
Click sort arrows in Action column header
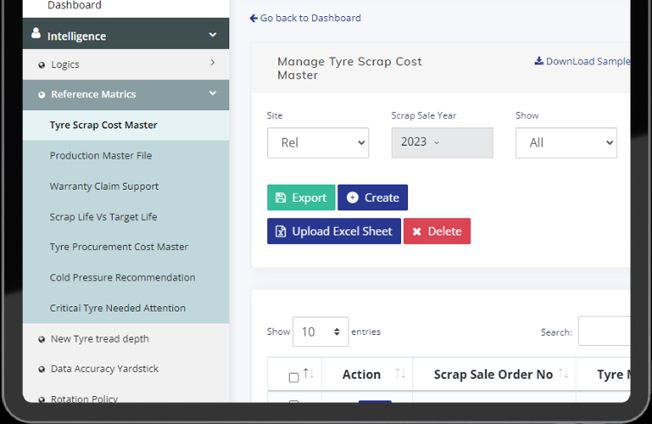pyautogui.click(x=400, y=375)
